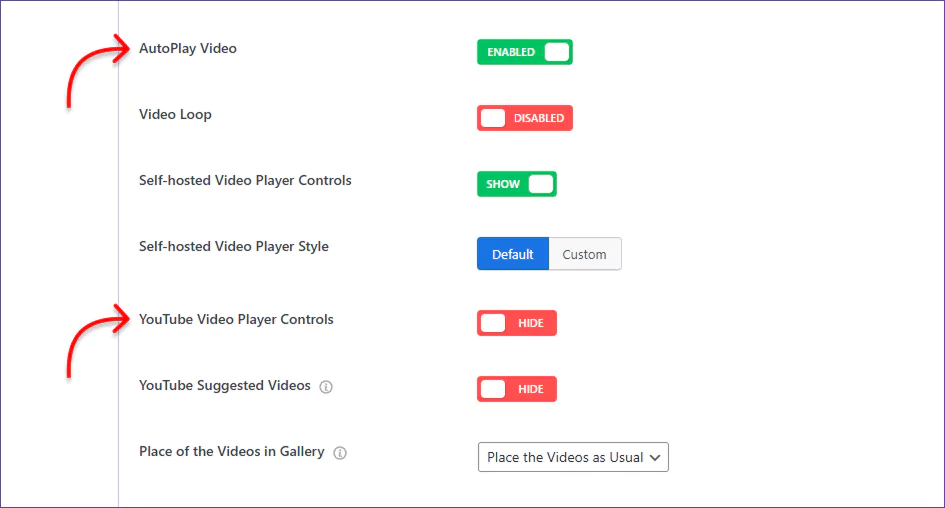945x508 pixels.
Task: Toggle YouTube Video Player Controls switch
Action: 516,323
